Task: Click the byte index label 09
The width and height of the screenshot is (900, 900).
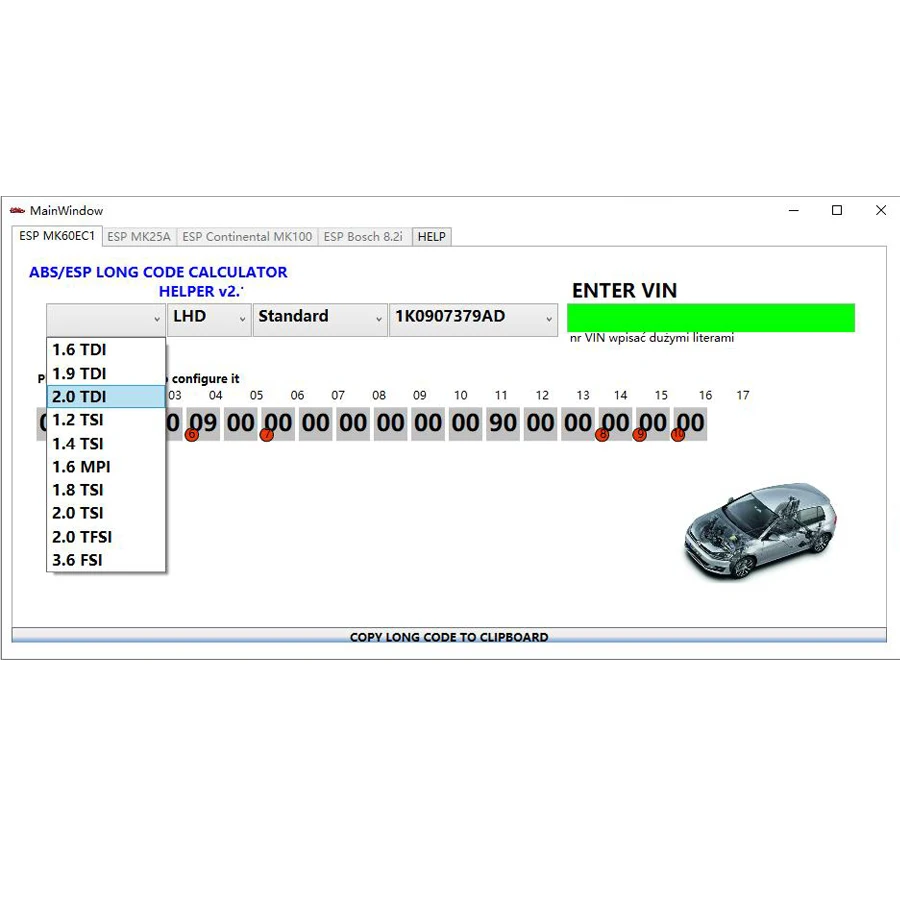Action: click(x=420, y=395)
